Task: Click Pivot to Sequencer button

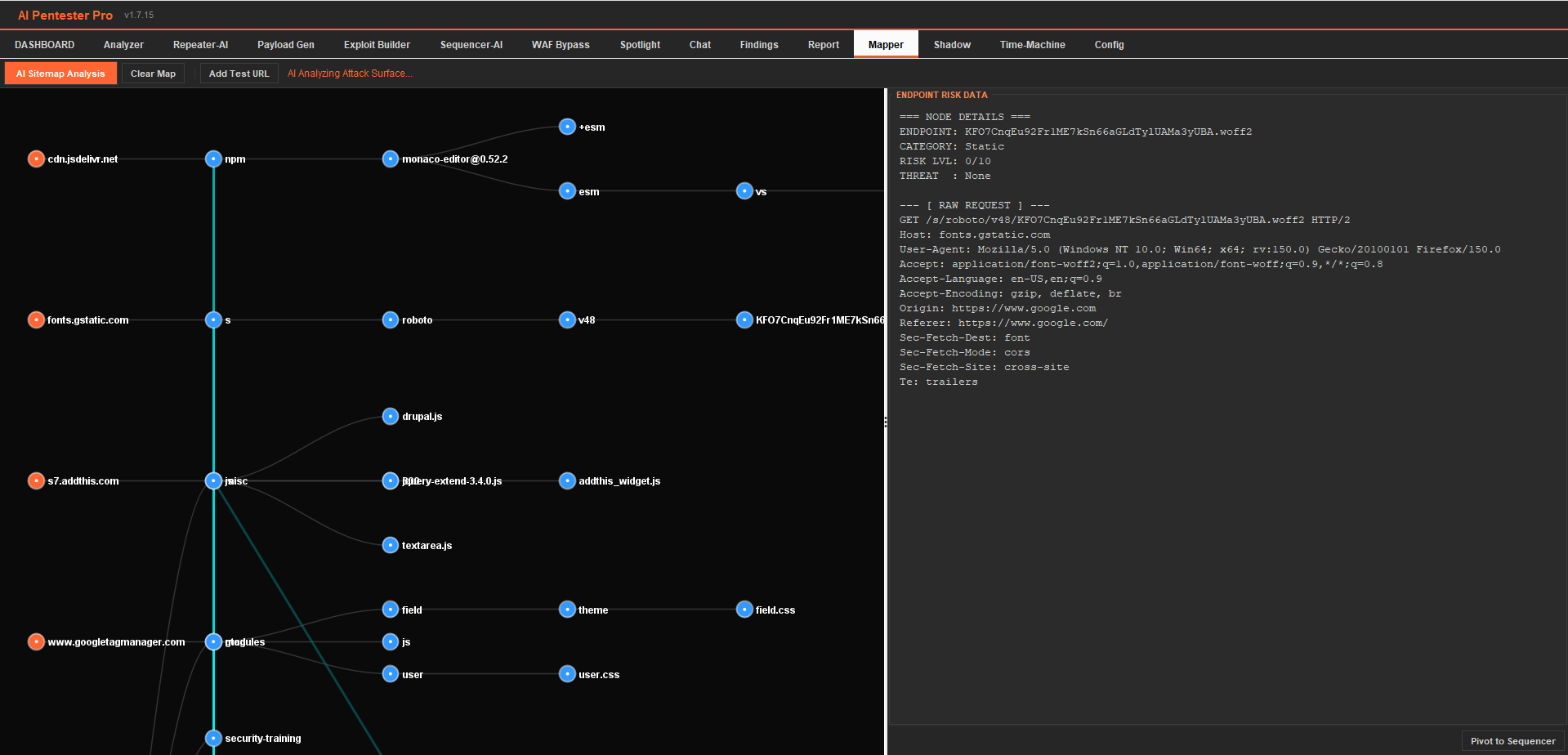Action: pos(1512,741)
